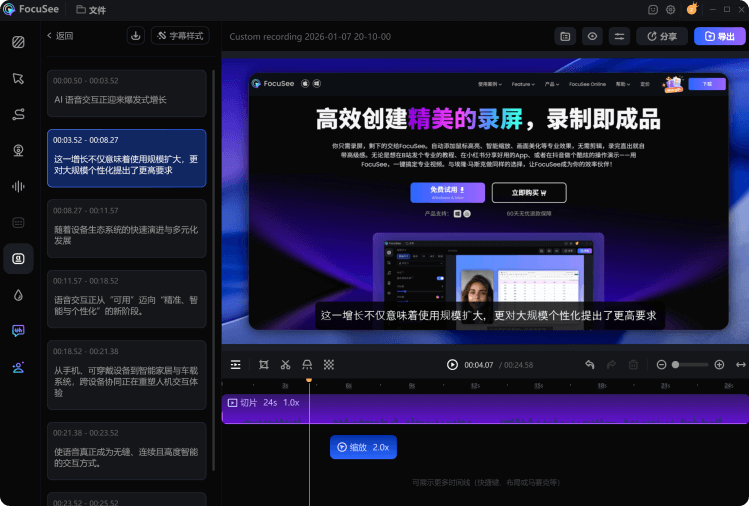Download subtitles with the download icon
This screenshot has width=749, height=506.
click(x=136, y=36)
